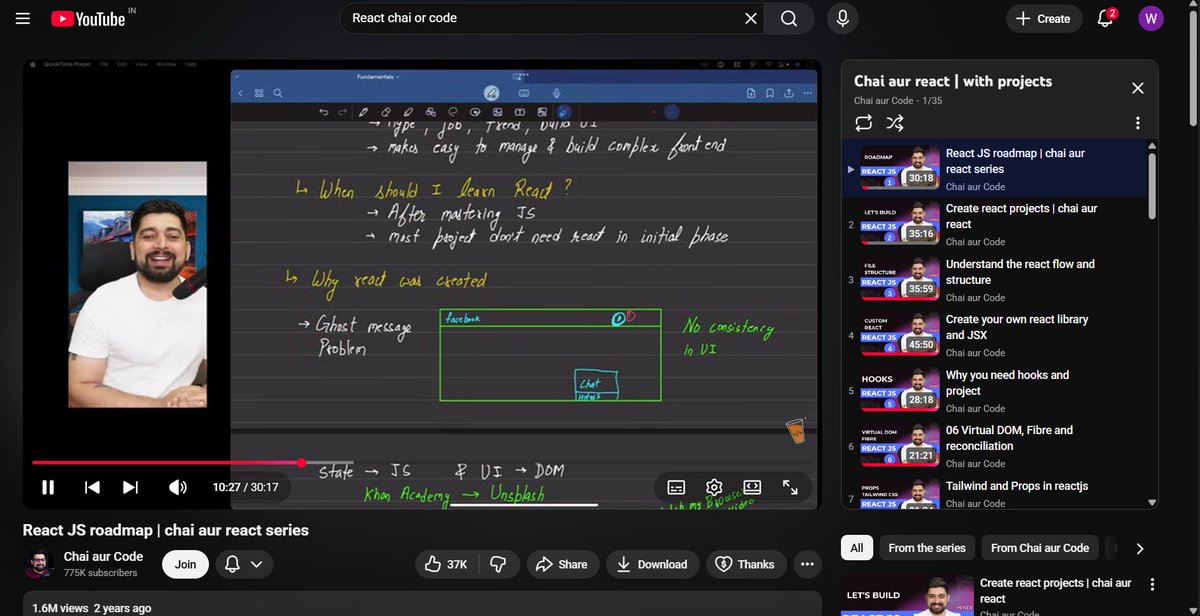Open the Create upload menu

(x=1044, y=18)
